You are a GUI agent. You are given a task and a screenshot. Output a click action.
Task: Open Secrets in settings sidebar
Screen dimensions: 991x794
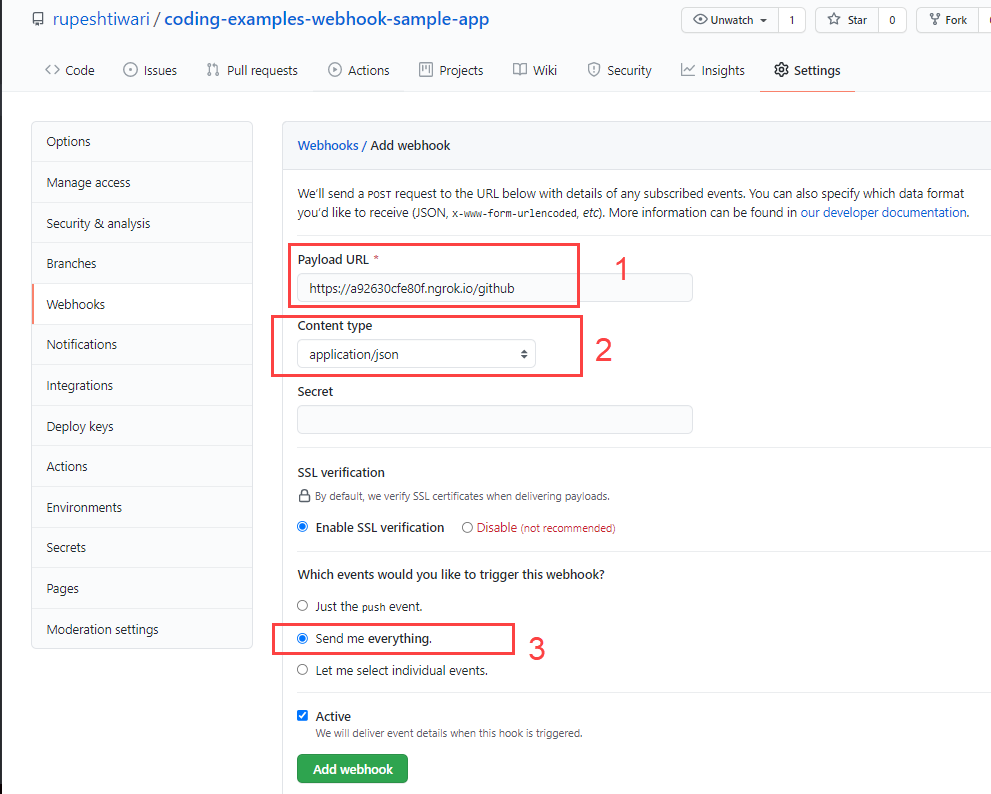click(142, 547)
